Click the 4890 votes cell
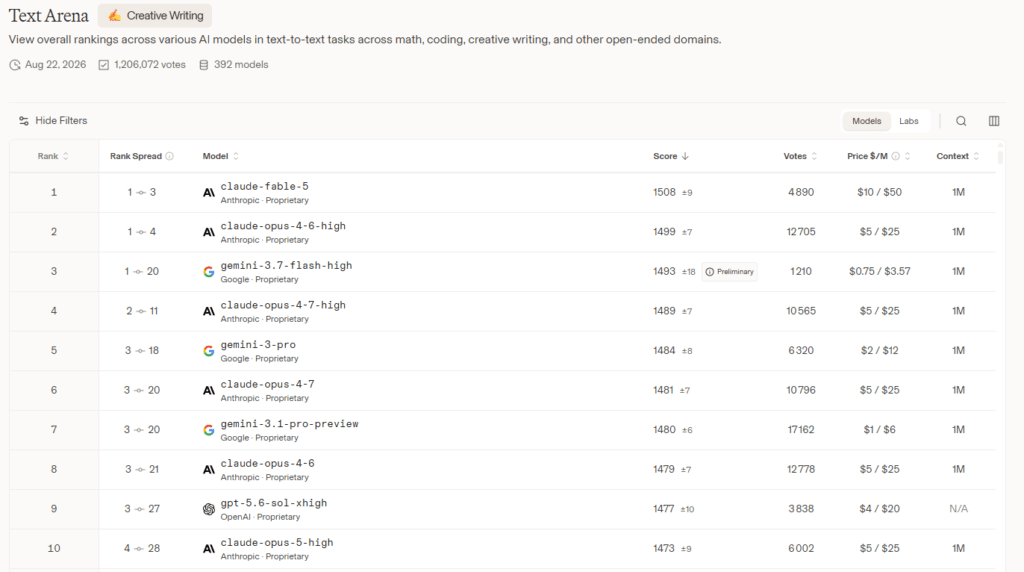This screenshot has height=572, width=1024. coord(801,193)
